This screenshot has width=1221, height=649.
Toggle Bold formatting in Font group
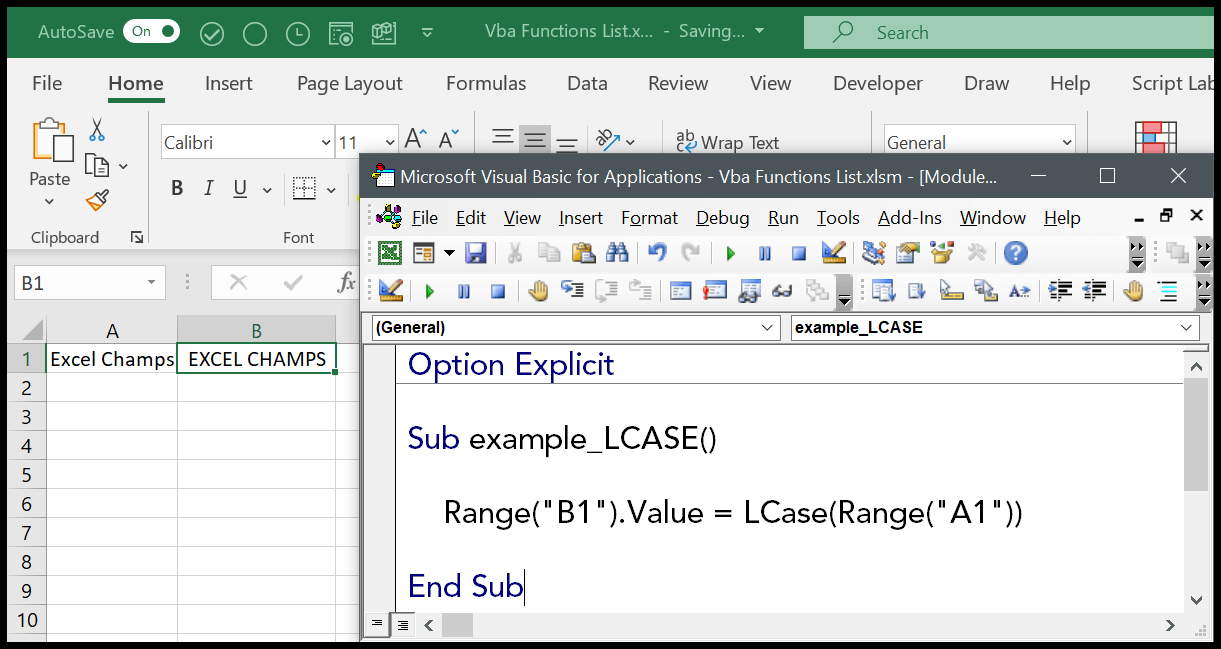click(177, 188)
